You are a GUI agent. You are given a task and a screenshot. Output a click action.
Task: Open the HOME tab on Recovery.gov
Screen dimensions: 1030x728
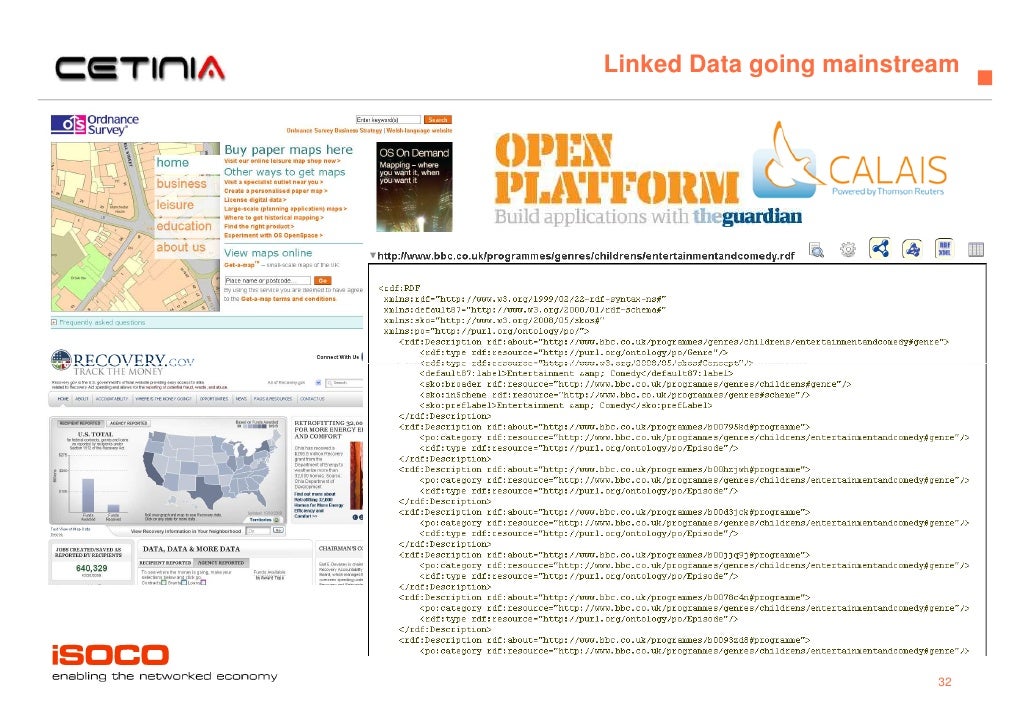63,399
